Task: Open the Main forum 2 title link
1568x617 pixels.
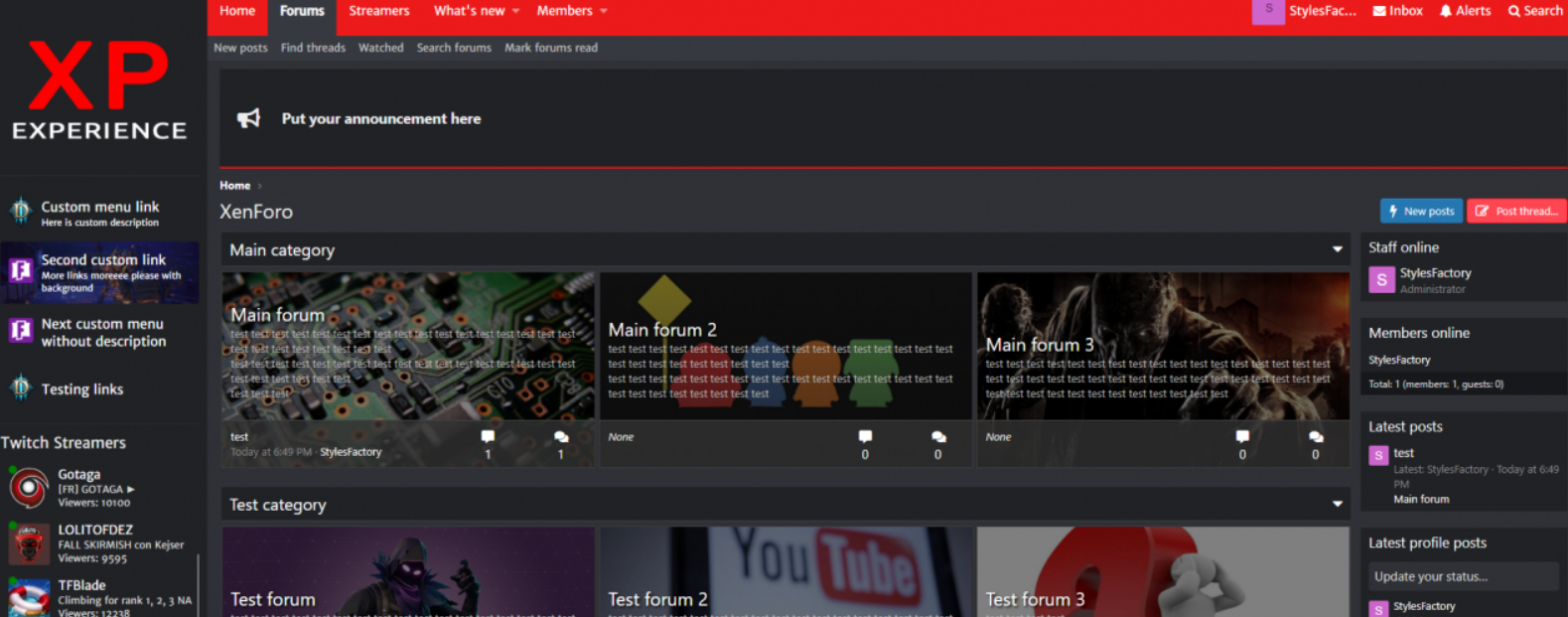Action: [x=662, y=330]
